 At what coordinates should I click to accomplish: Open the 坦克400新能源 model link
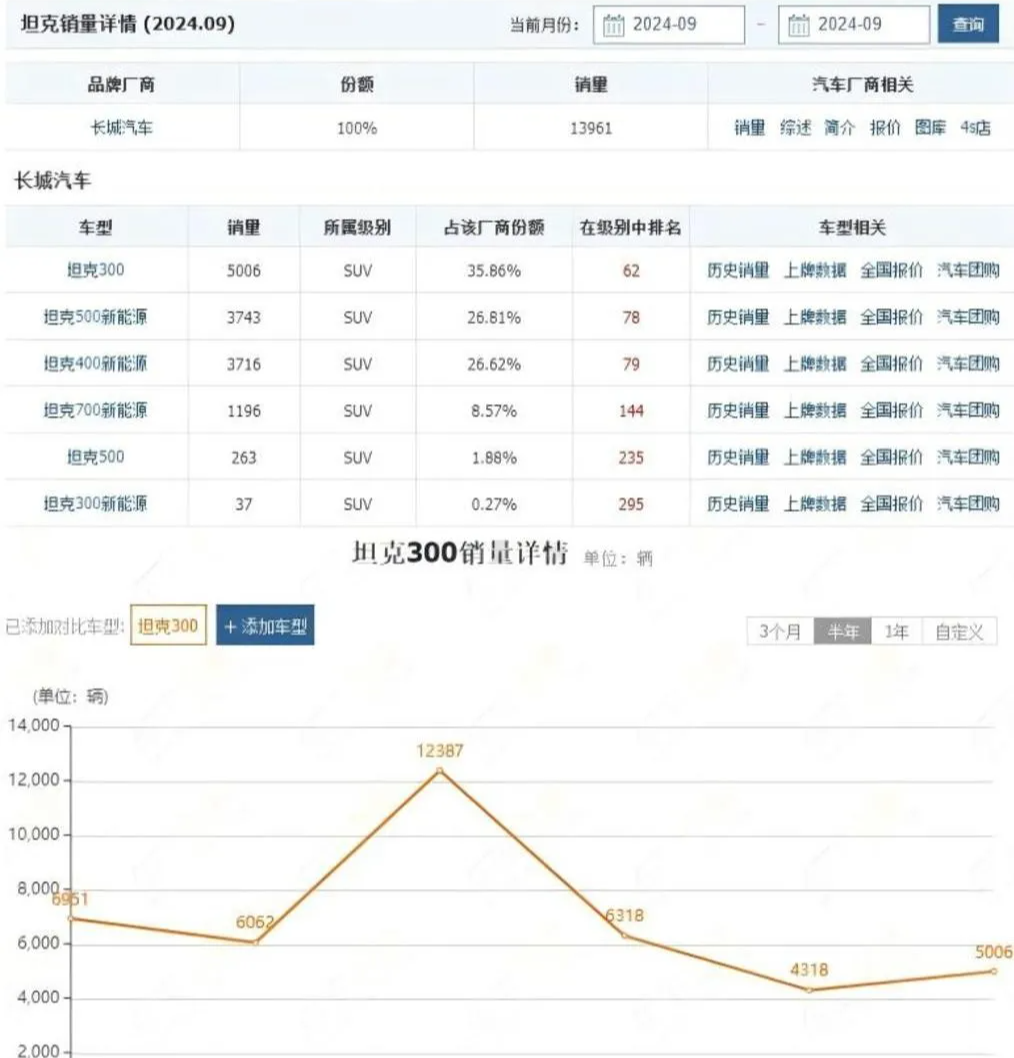(96, 364)
